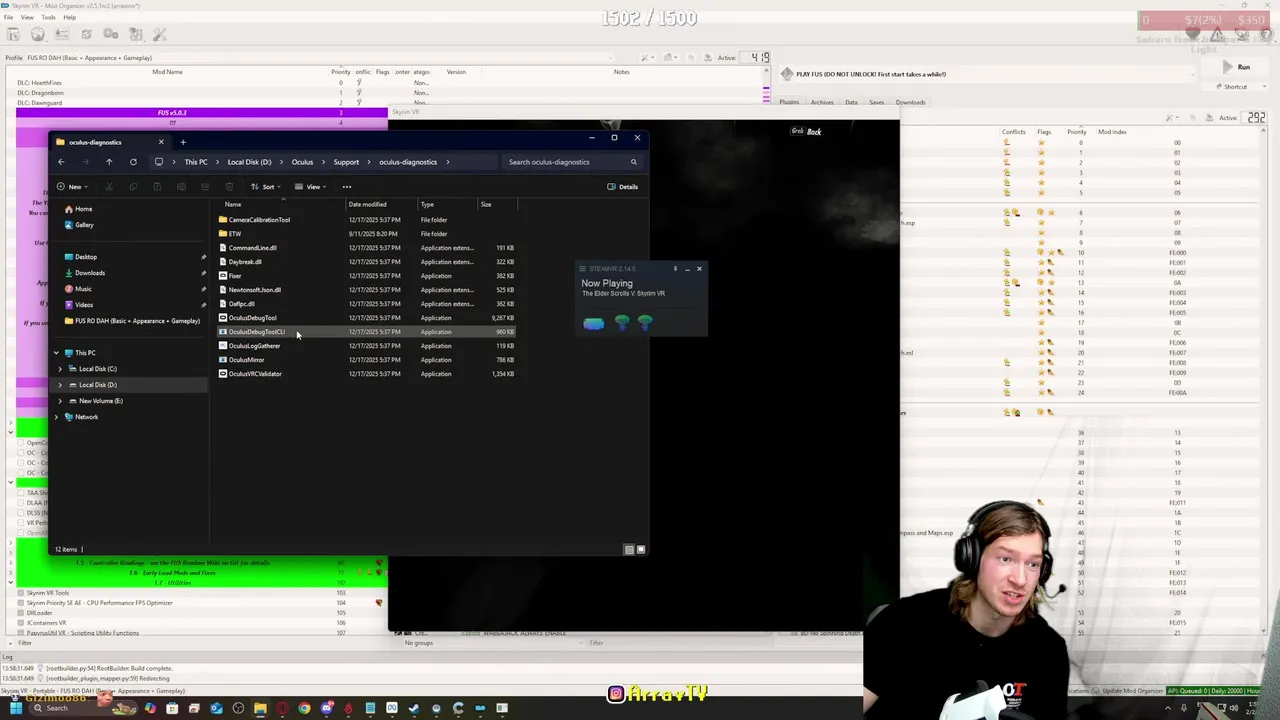Sort files by the Type column header
This screenshot has height=720, width=1280.
click(427, 205)
